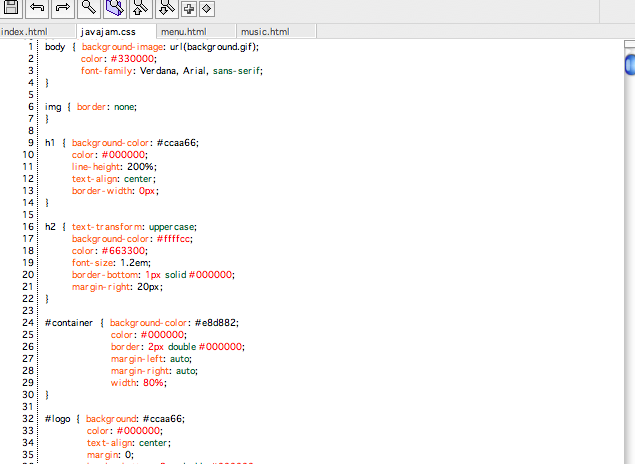
Task: Click the Save floppy disk icon
Action: click(11, 8)
